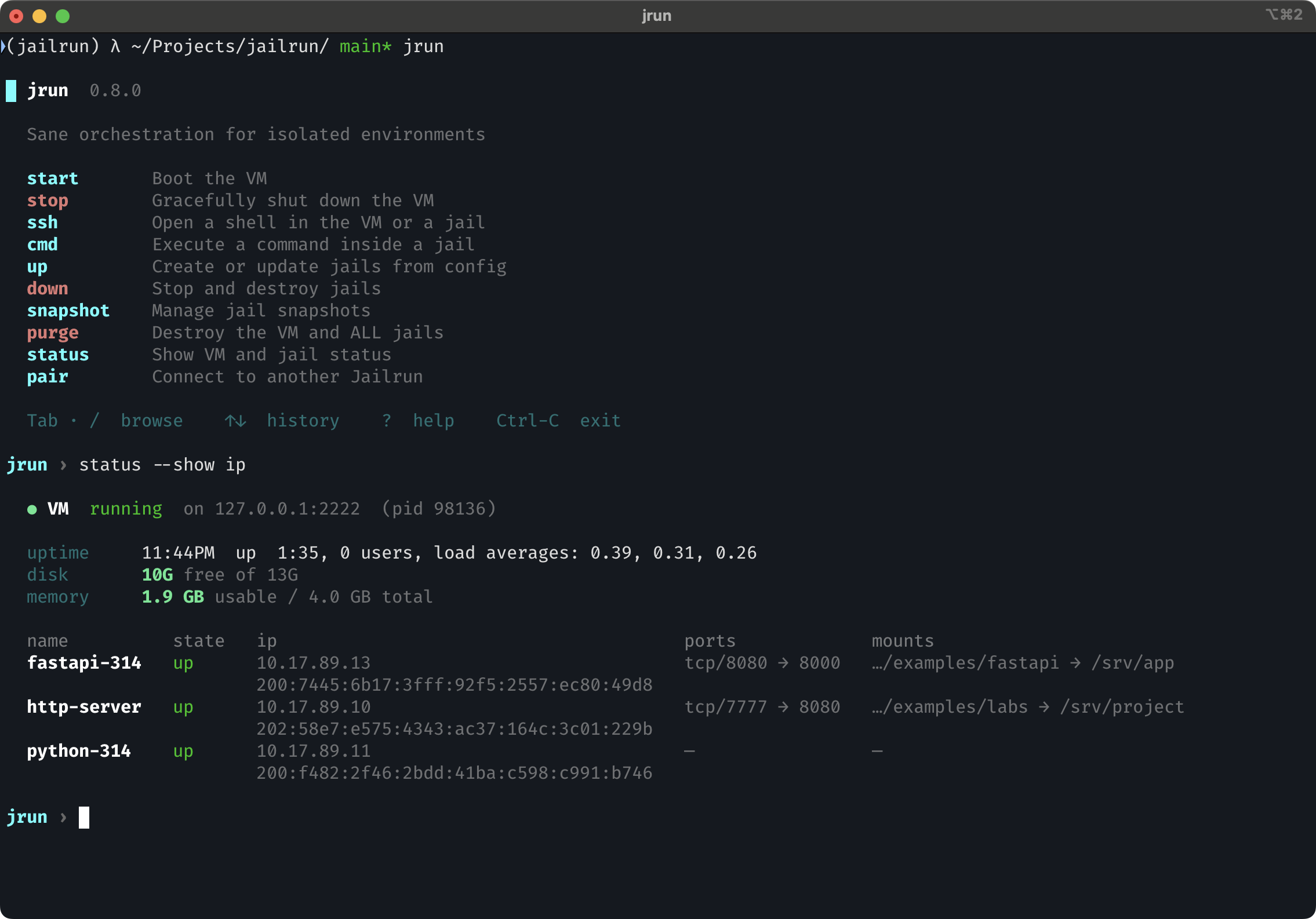Click the 'purge' command name
Image resolution: width=1316 pixels, height=919 pixels.
click(x=53, y=333)
